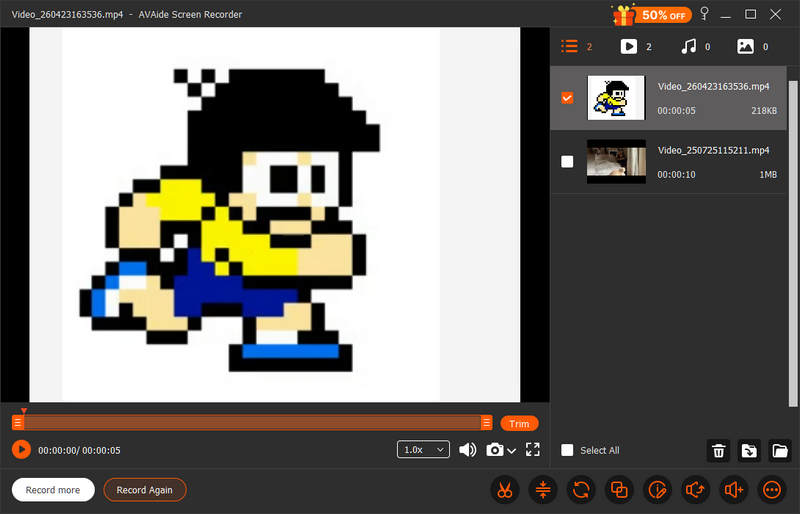
Task: Open the video compressor tool
Action: click(543, 490)
